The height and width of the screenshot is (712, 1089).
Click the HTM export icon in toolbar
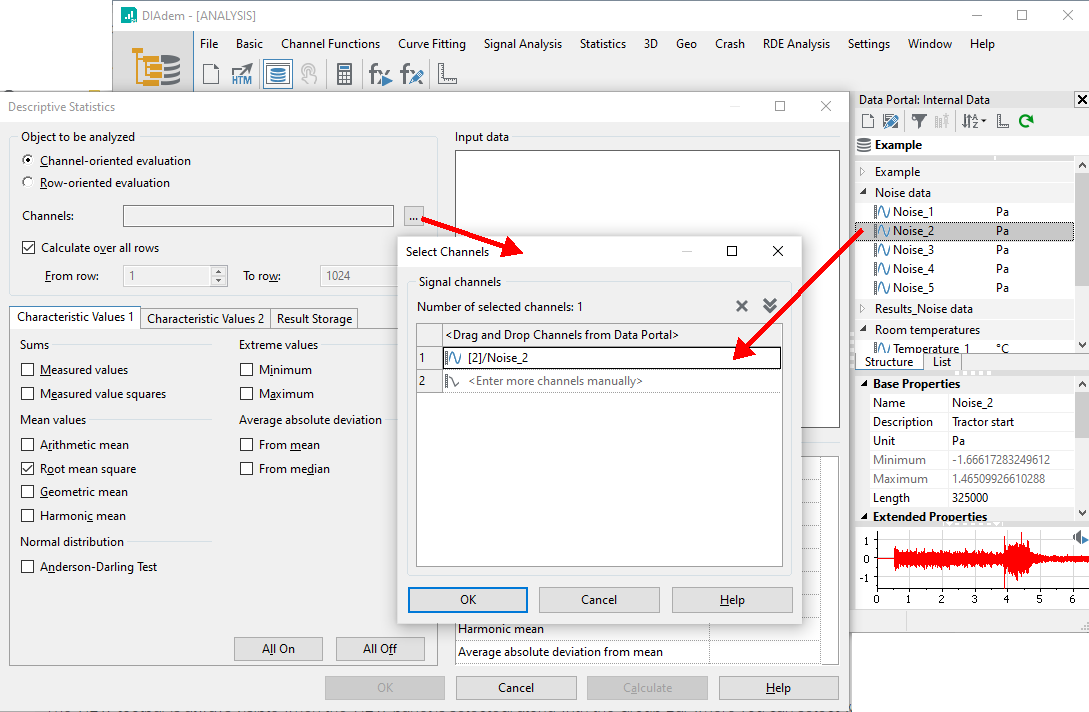tap(242, 74)
